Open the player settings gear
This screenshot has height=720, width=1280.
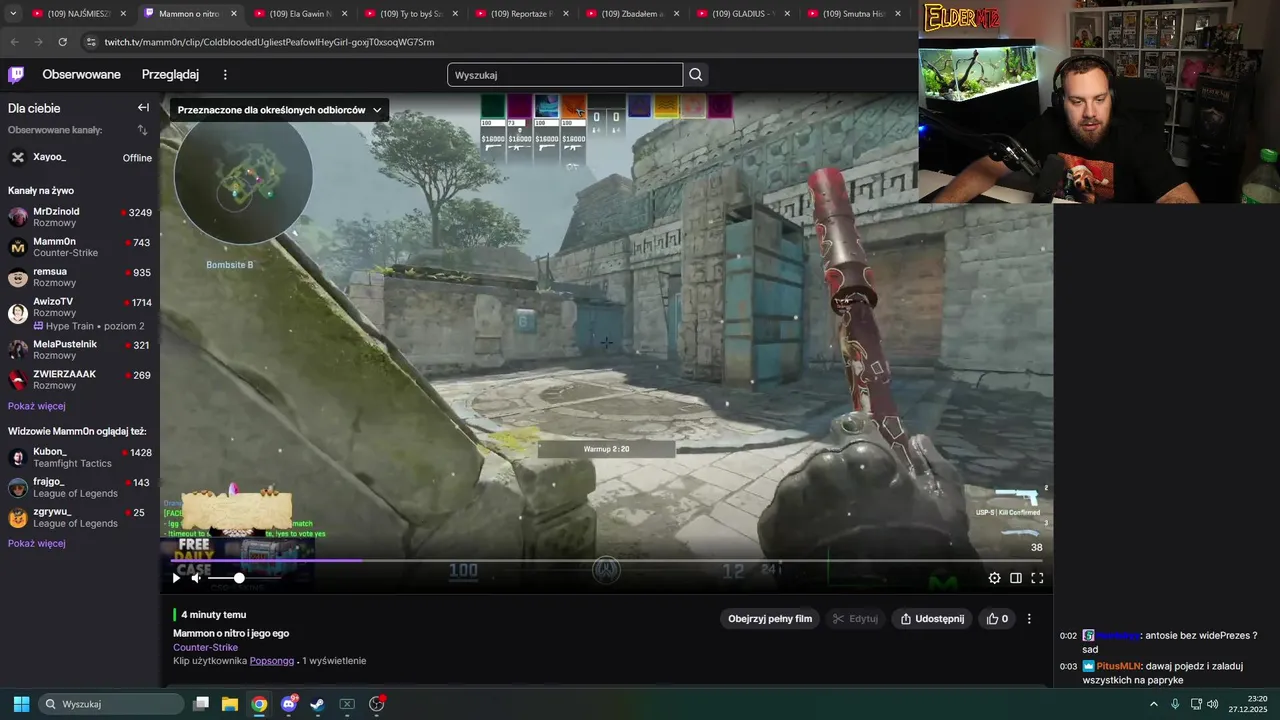pos(994,578)
